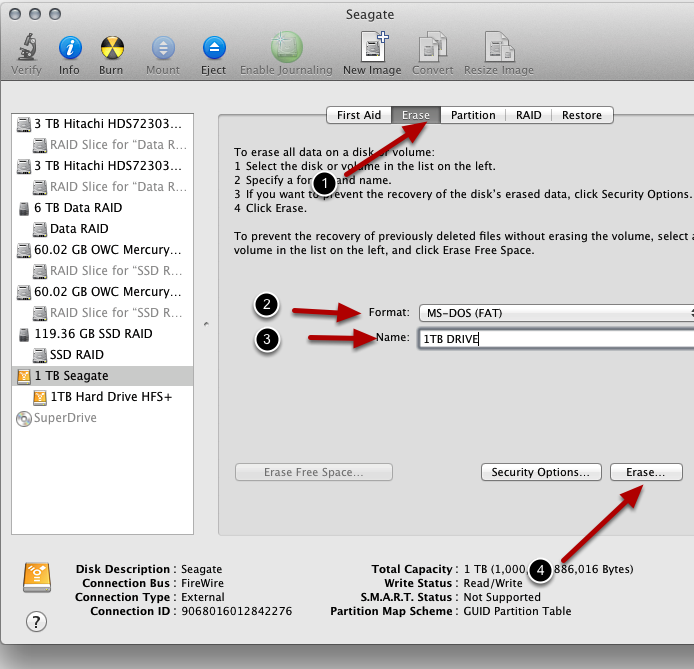
Task: Select the 119.36 GB SSD RAID disk
Action: (93, 334)
